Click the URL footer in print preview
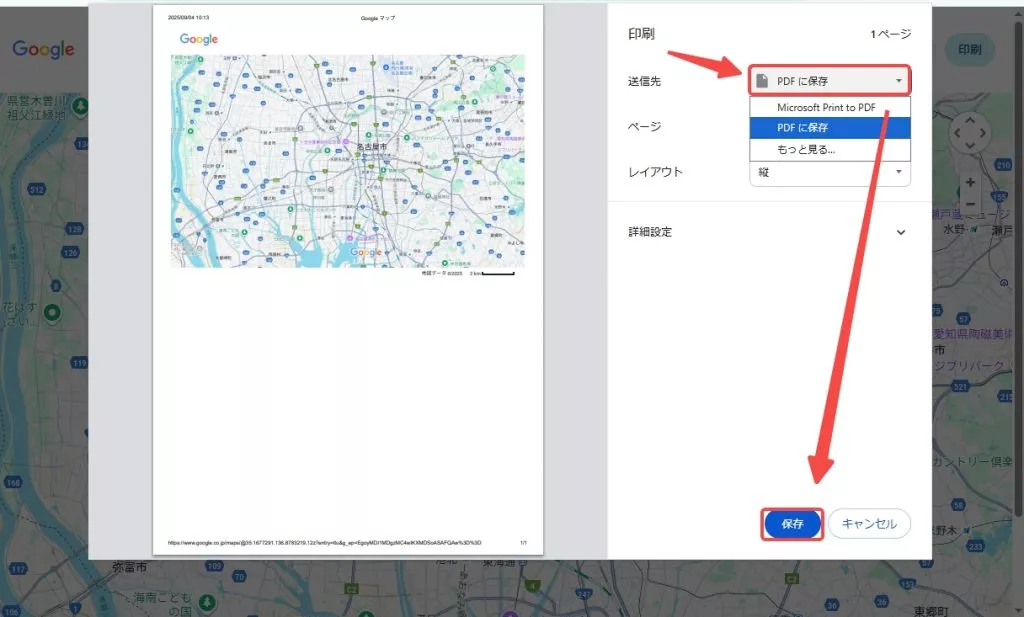 click(325, 543)
